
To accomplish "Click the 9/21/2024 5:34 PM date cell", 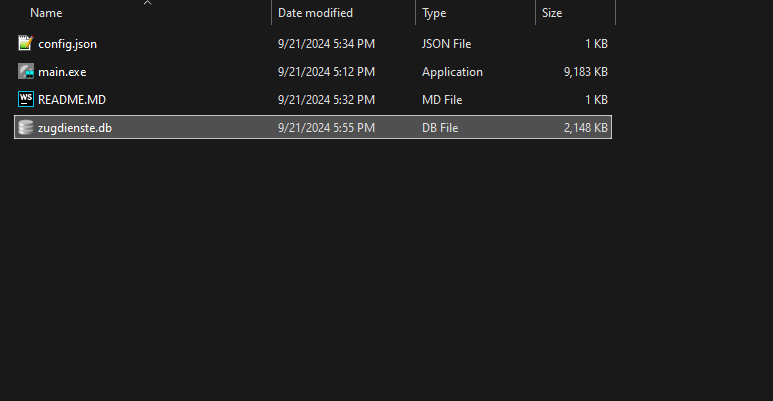I will (x=326, y=44).
